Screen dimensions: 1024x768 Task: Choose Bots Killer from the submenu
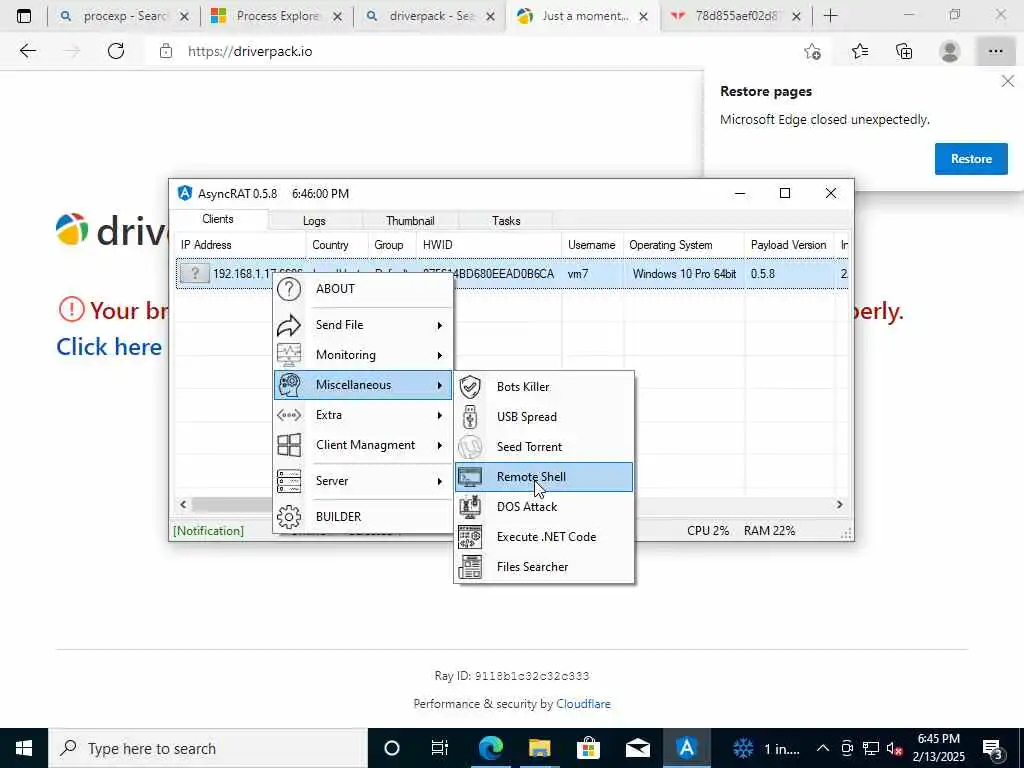point(544,387)
